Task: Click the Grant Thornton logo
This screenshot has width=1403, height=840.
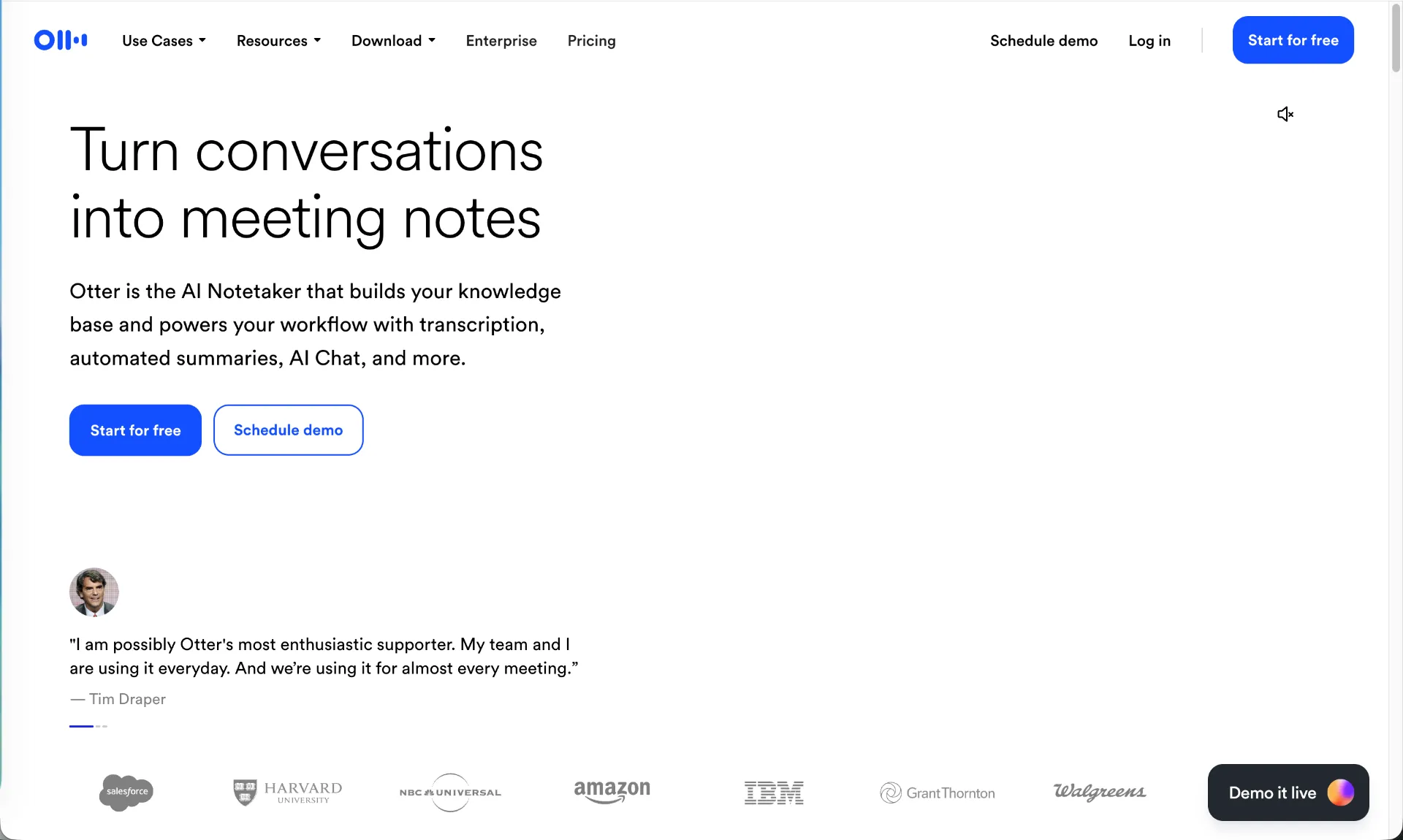Action: pyautogui.click(x=938, y=793)
